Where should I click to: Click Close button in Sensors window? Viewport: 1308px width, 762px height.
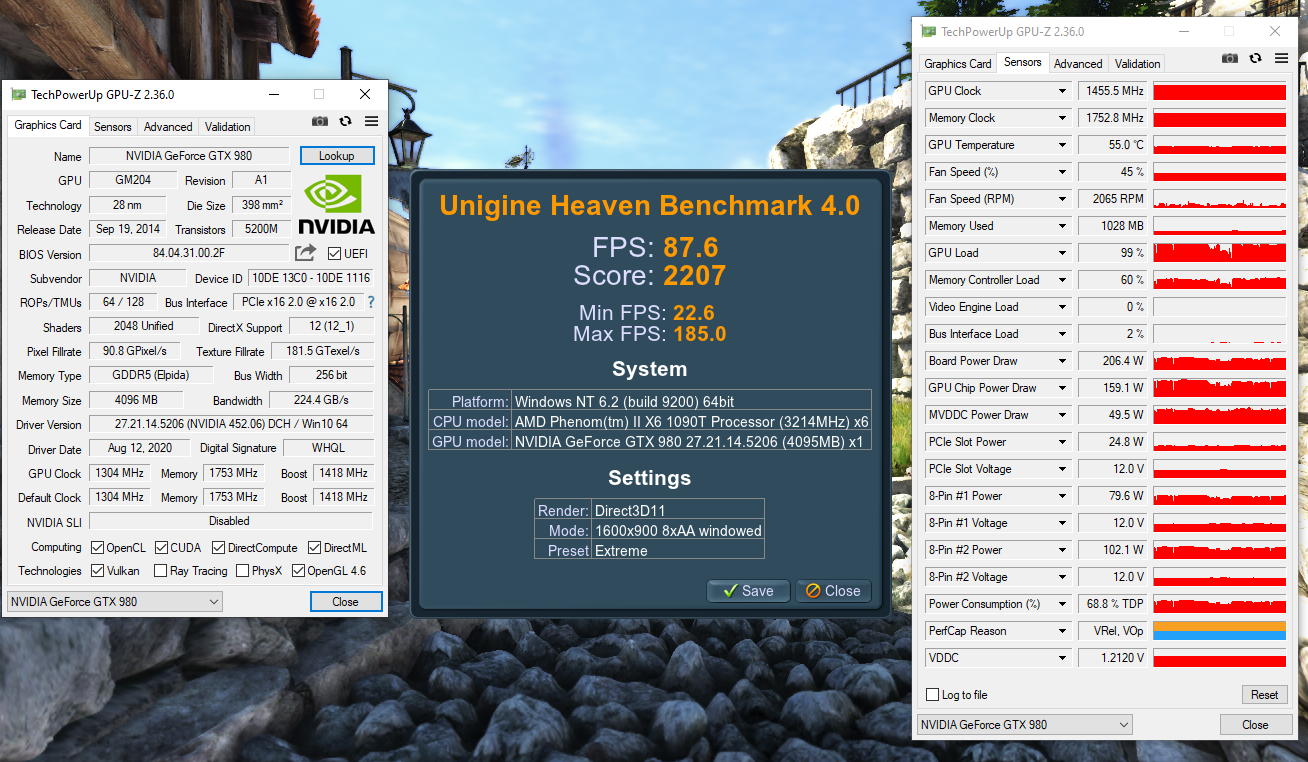tap(1255, 725)
